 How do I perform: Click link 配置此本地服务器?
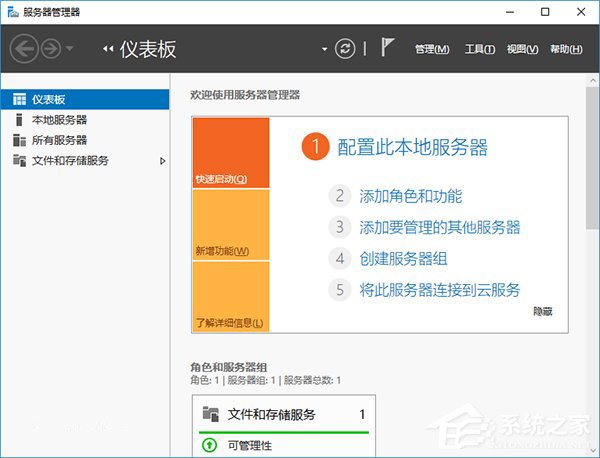412,147
